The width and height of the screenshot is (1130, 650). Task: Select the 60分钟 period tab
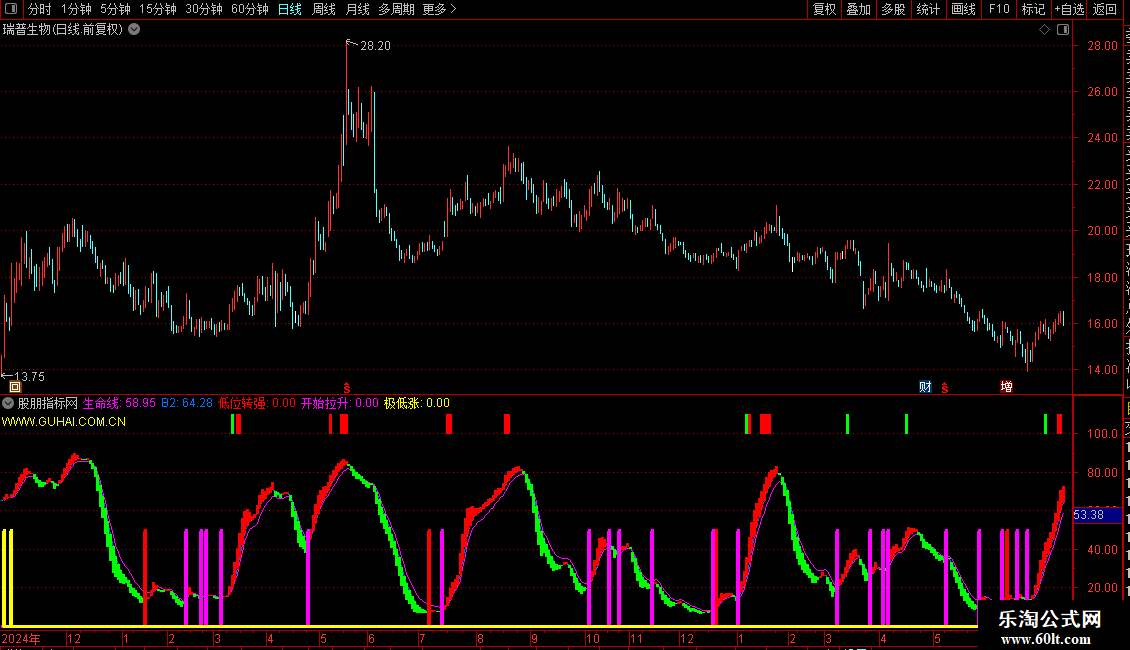[249, 9]
